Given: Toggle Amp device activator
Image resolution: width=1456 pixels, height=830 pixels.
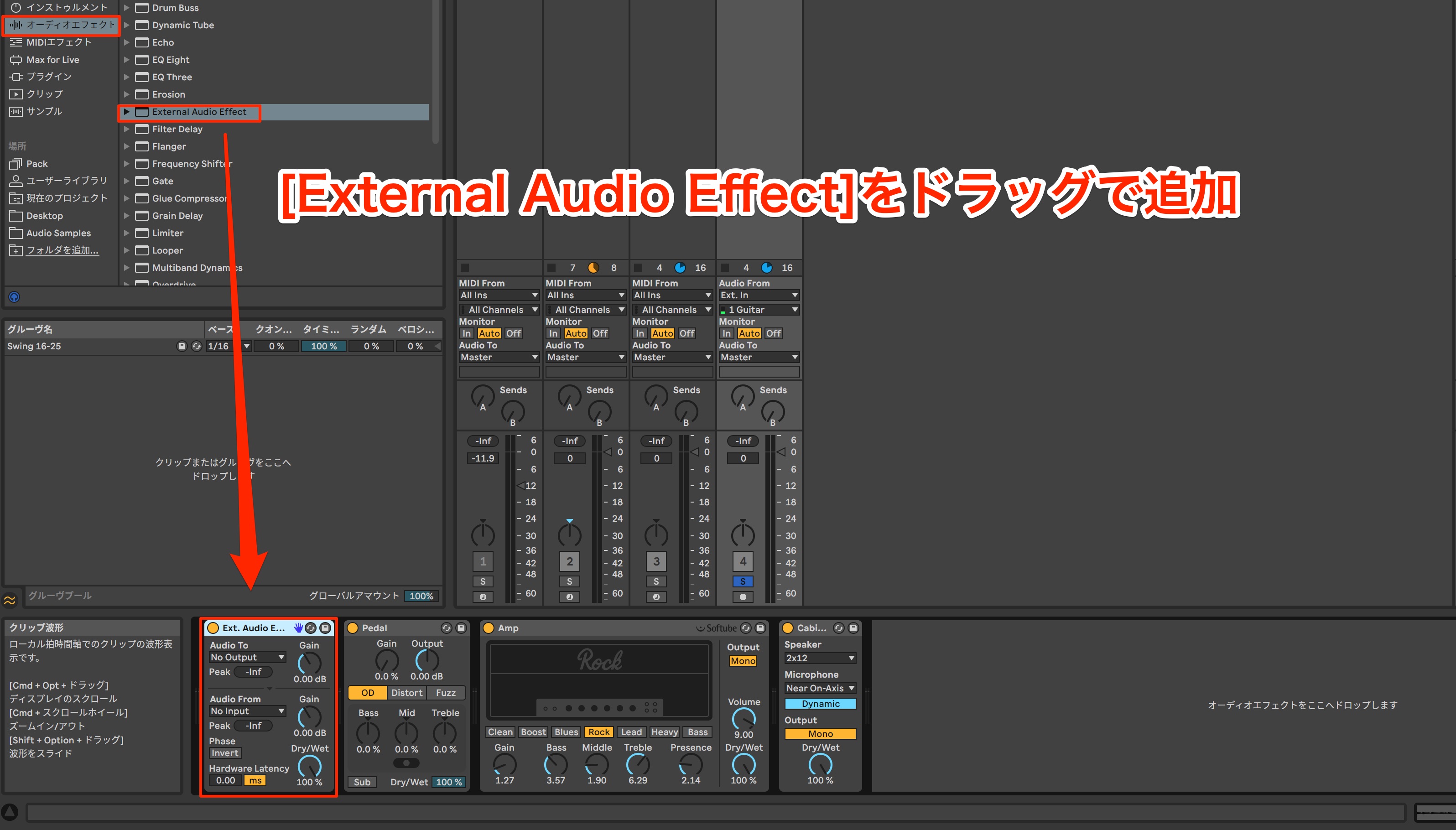Looking at the screenshot, I should pyautogui.click(x=489, y=628).
